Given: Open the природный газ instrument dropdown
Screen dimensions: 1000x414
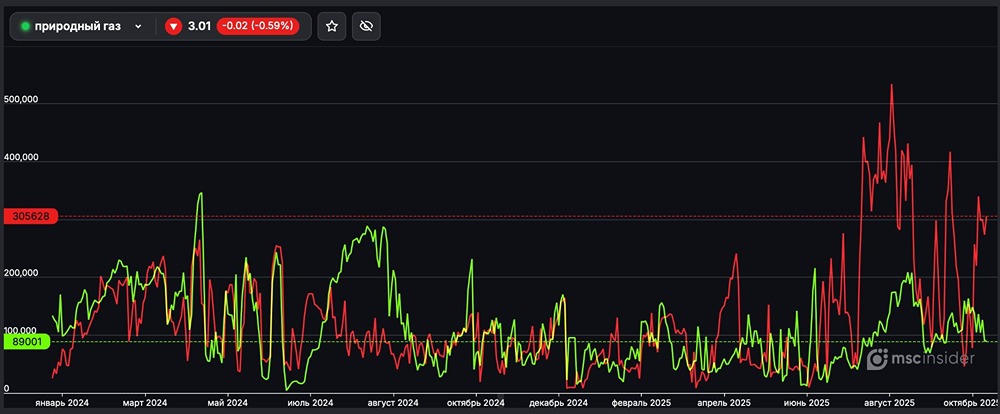Looking at the screenshot, I should coord(78,26).
